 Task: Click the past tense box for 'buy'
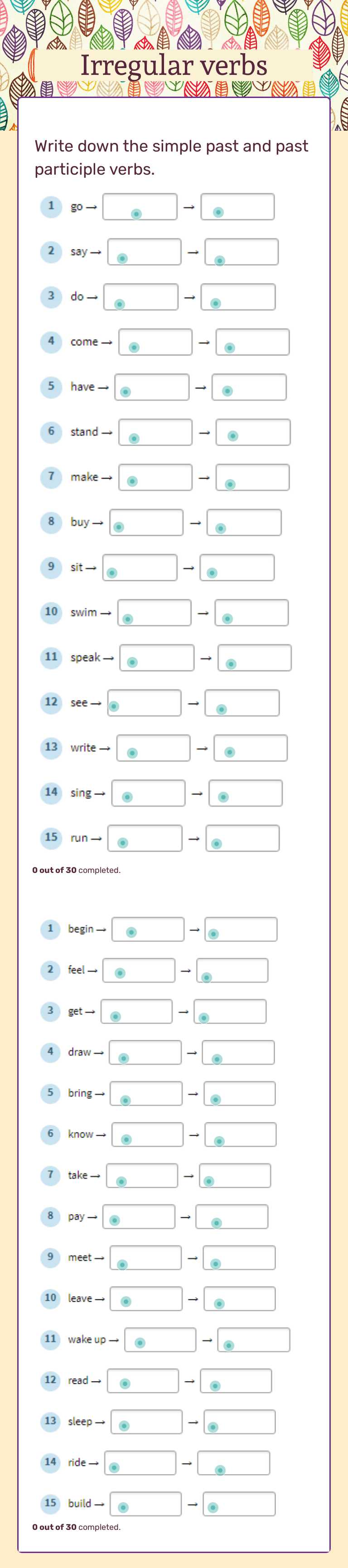coord(146,522)
